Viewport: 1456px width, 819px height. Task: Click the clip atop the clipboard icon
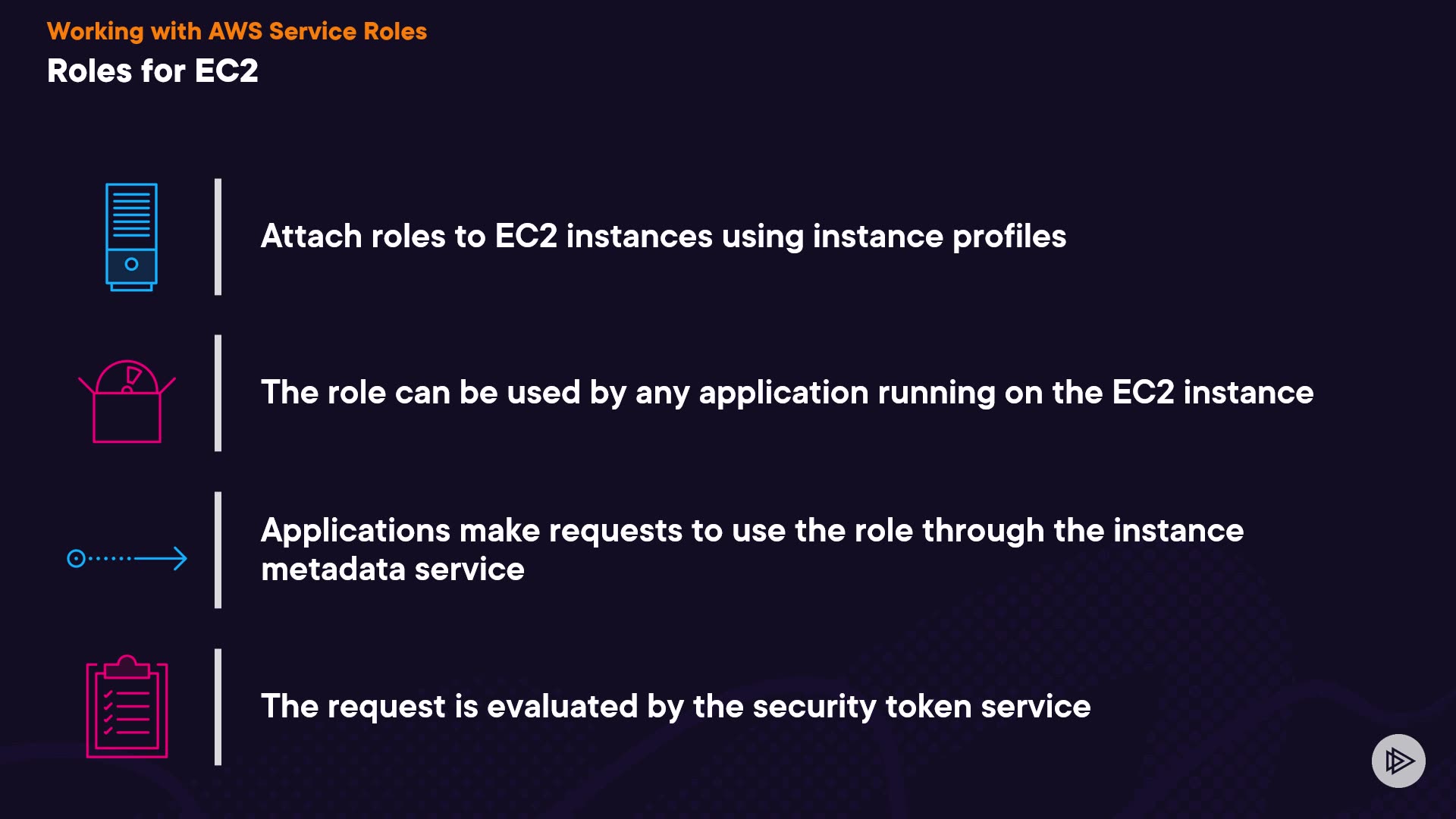127,667
